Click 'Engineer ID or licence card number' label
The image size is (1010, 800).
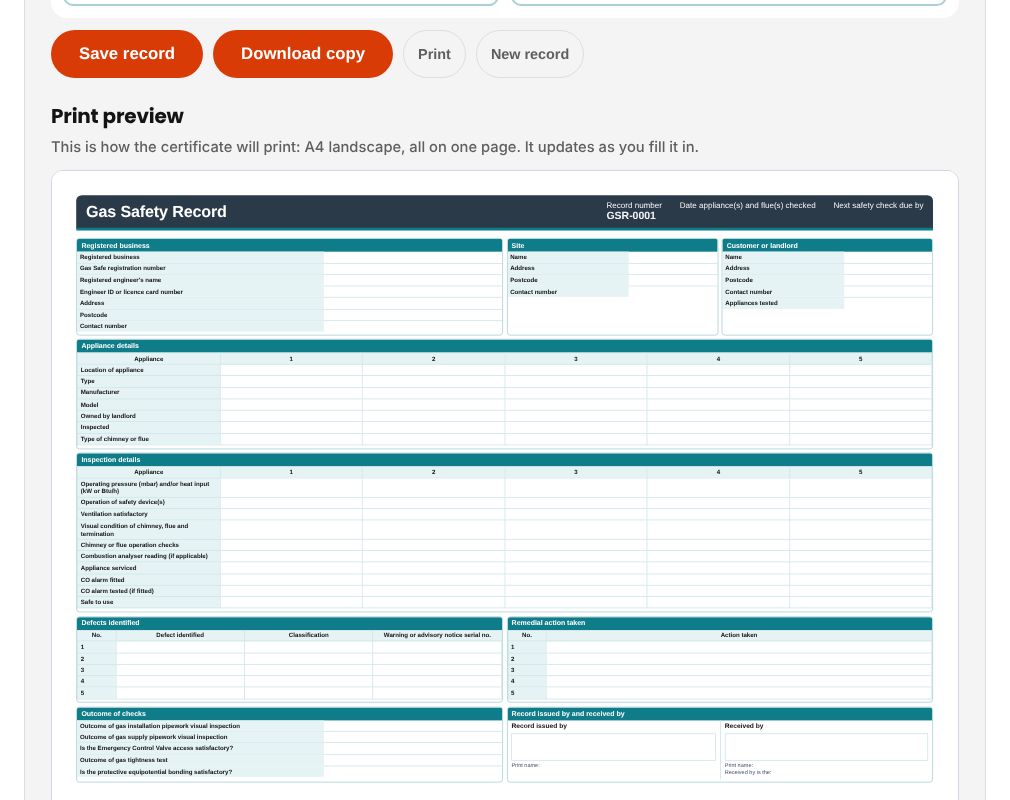click(131, 292)
